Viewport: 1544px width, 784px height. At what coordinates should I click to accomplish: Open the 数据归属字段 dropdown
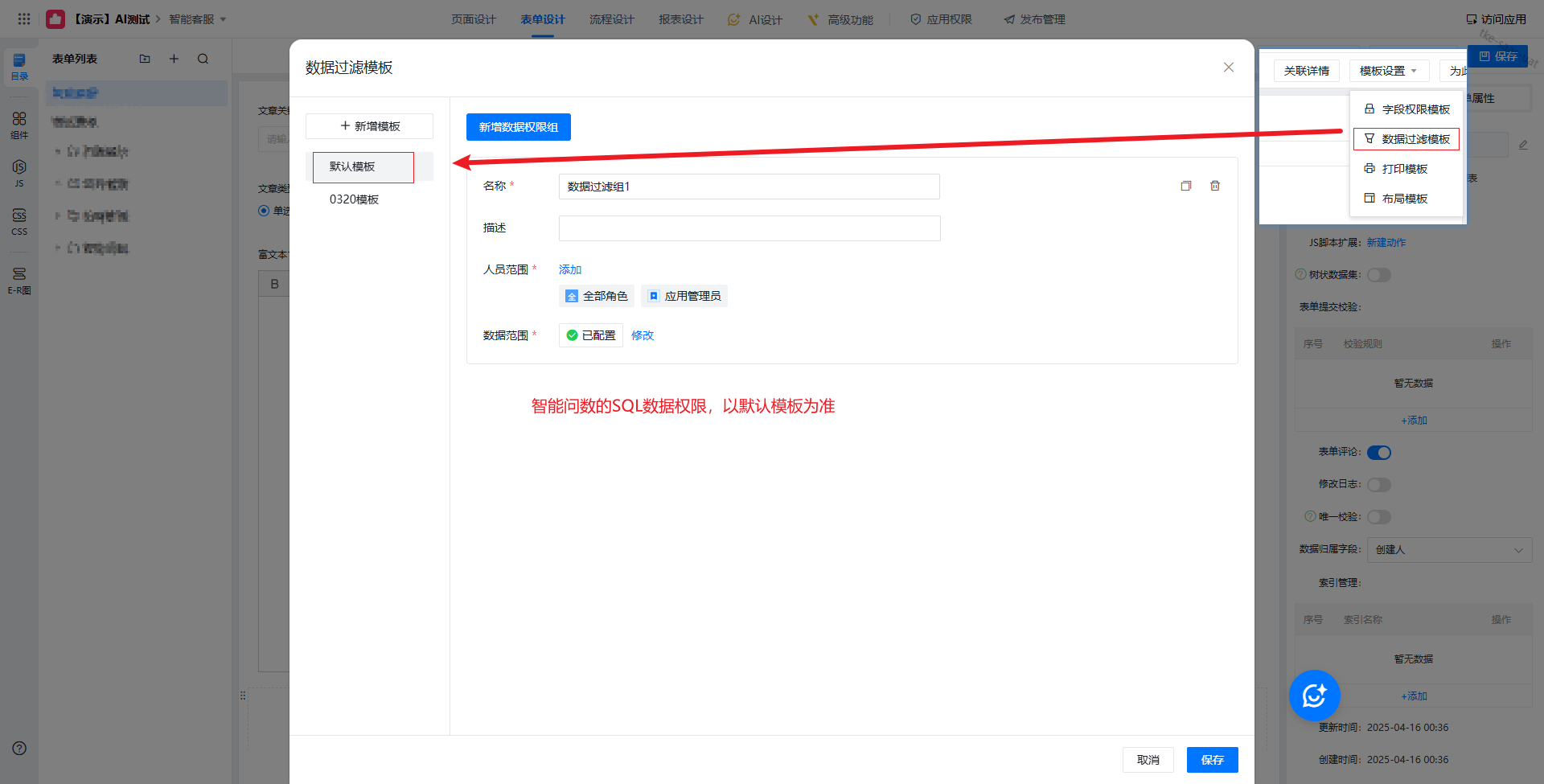click(x=1448, y=550)
